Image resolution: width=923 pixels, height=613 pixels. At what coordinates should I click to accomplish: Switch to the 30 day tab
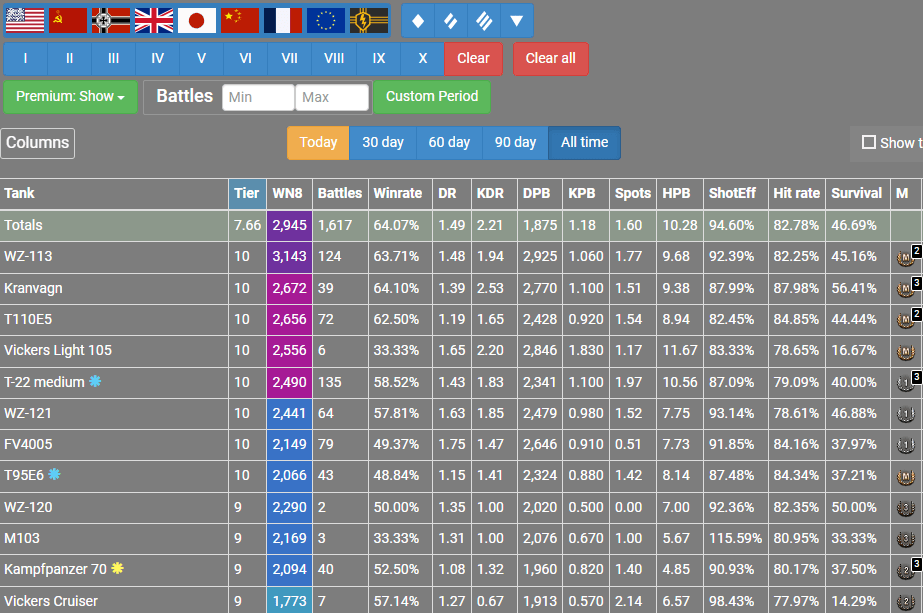click(x=383, y=143)
